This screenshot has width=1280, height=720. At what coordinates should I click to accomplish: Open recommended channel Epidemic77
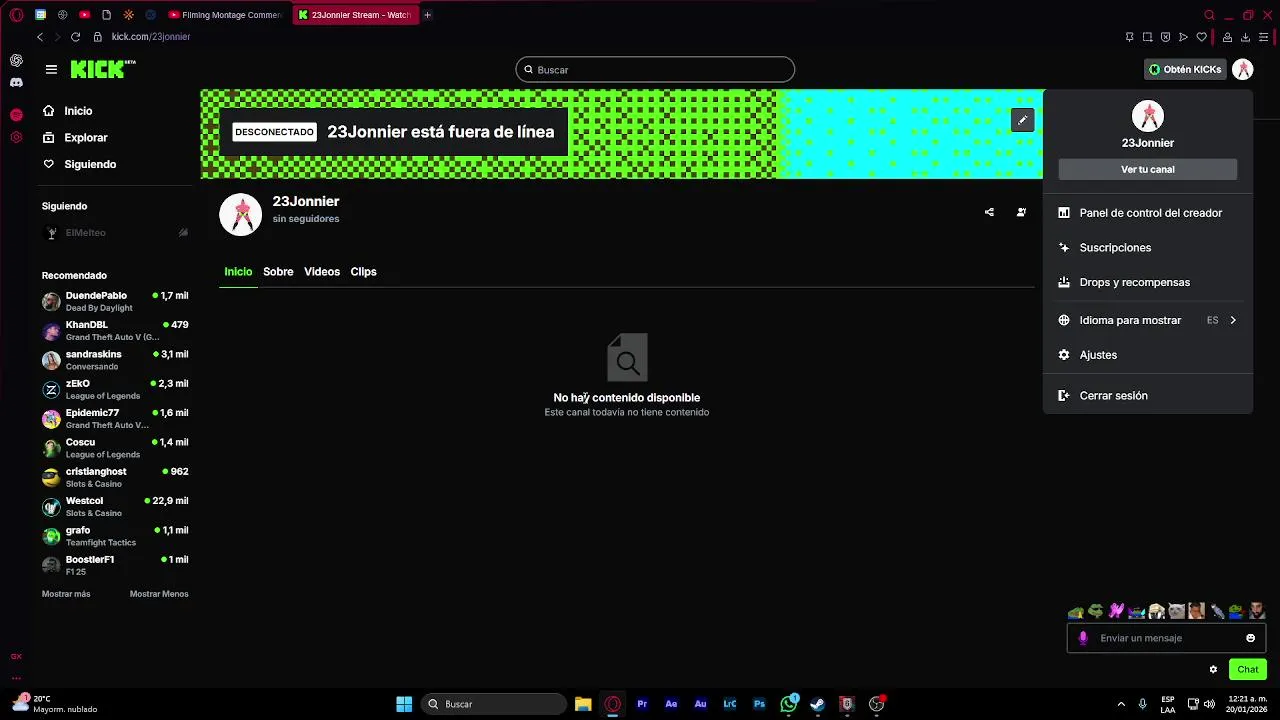tap(115, 418)
